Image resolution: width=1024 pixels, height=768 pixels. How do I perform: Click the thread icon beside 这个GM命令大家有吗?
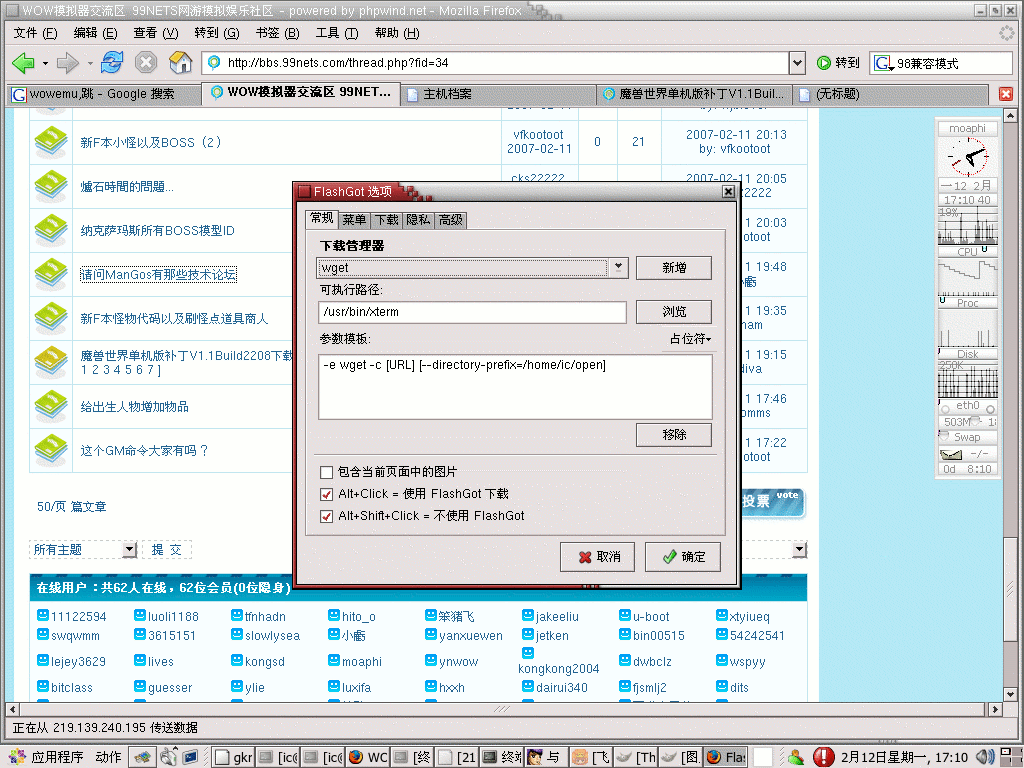pos(51,450)
